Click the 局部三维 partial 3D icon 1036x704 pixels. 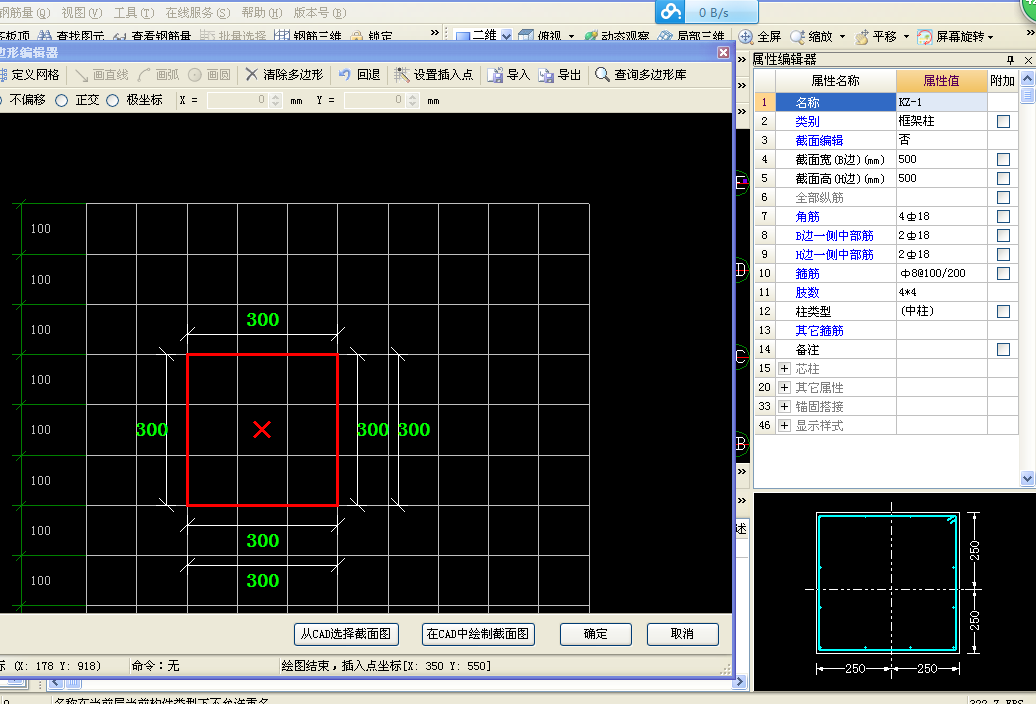(665, 36)
